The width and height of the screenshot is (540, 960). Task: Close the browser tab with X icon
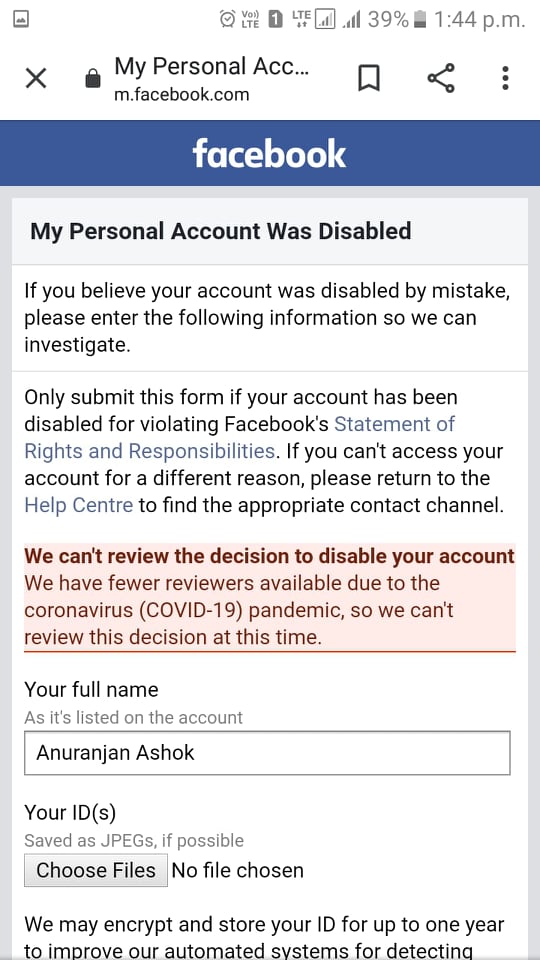[36, 78]
